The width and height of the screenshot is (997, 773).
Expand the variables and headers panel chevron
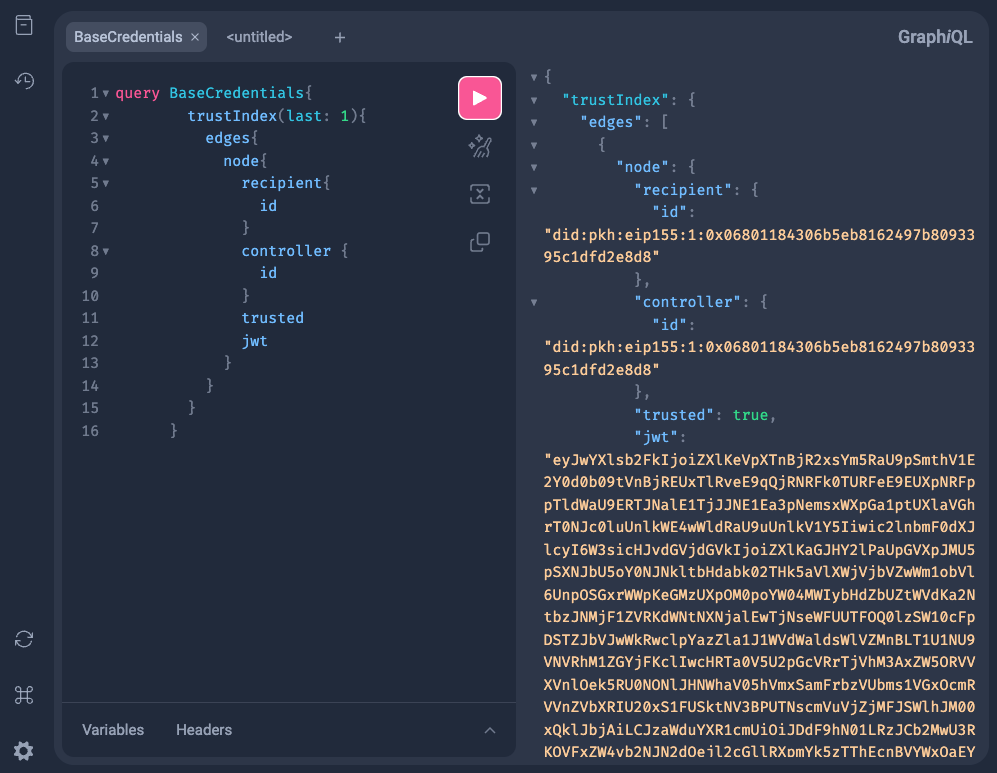(x=490, y=730)
